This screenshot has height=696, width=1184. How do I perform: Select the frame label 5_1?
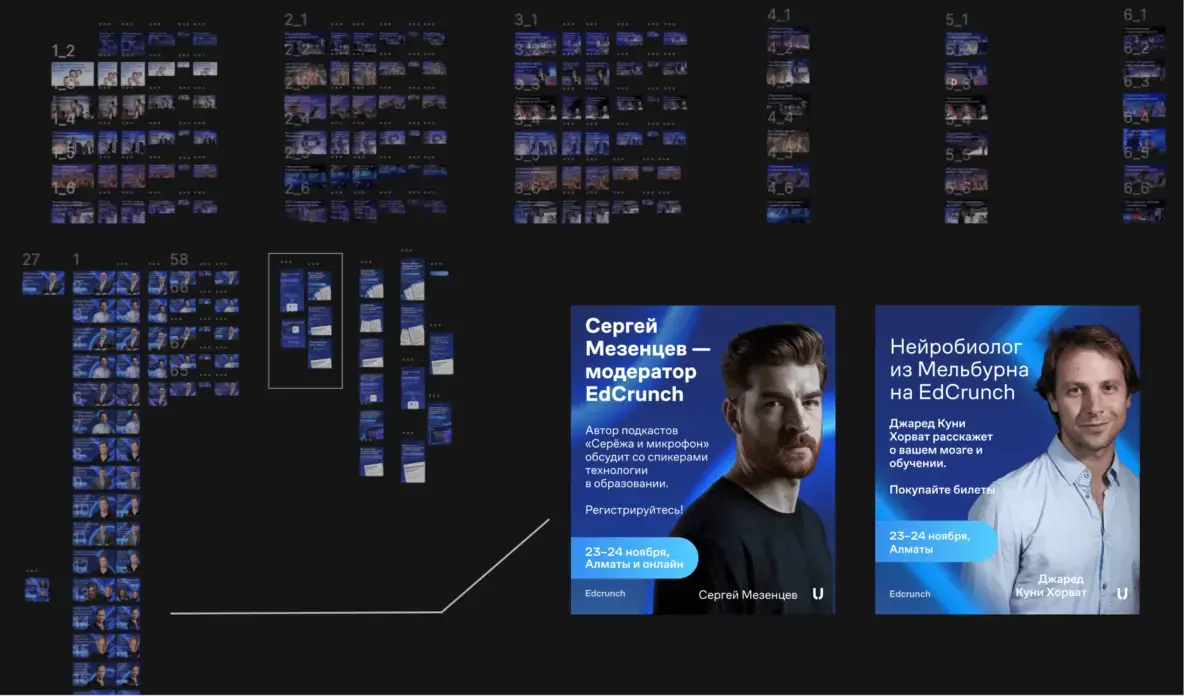[x=957, y=20]
